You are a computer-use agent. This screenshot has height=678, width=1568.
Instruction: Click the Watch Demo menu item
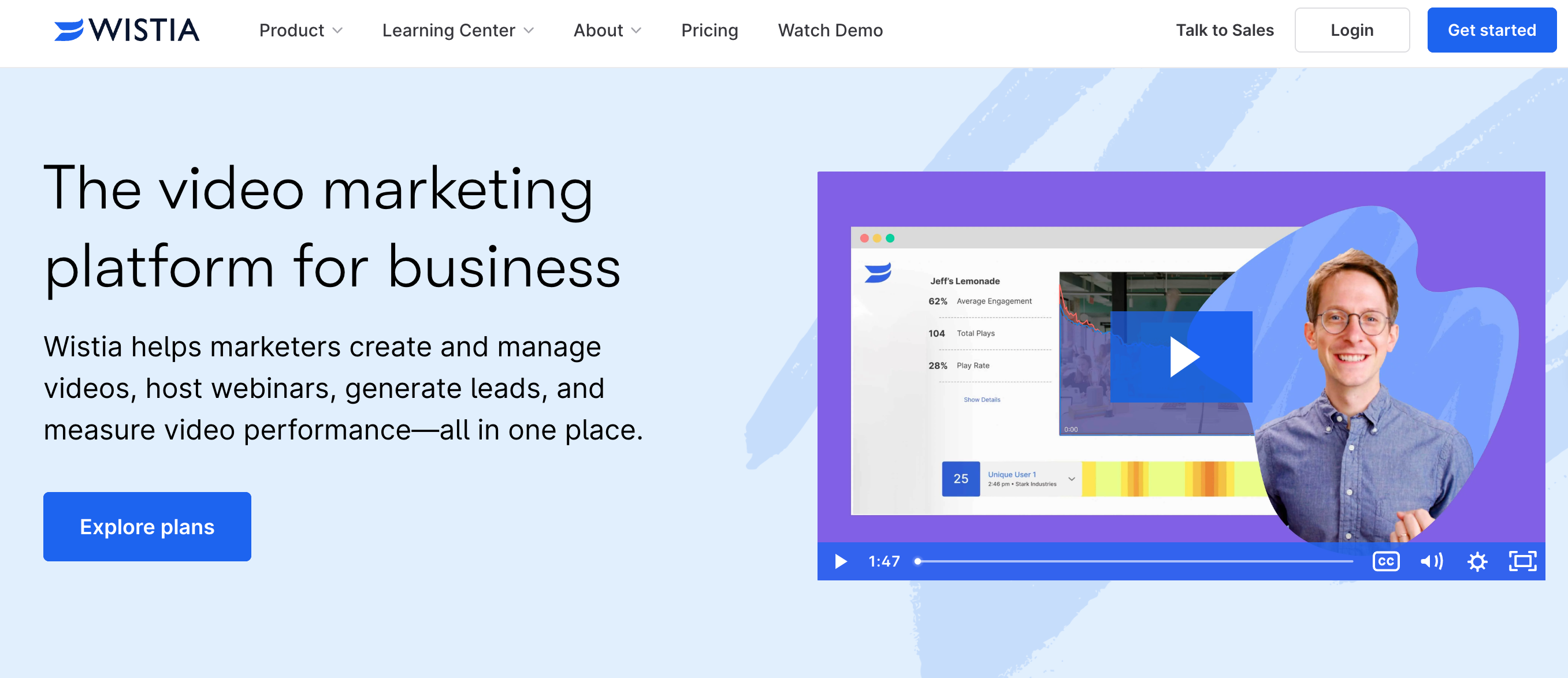coord(831,29)
